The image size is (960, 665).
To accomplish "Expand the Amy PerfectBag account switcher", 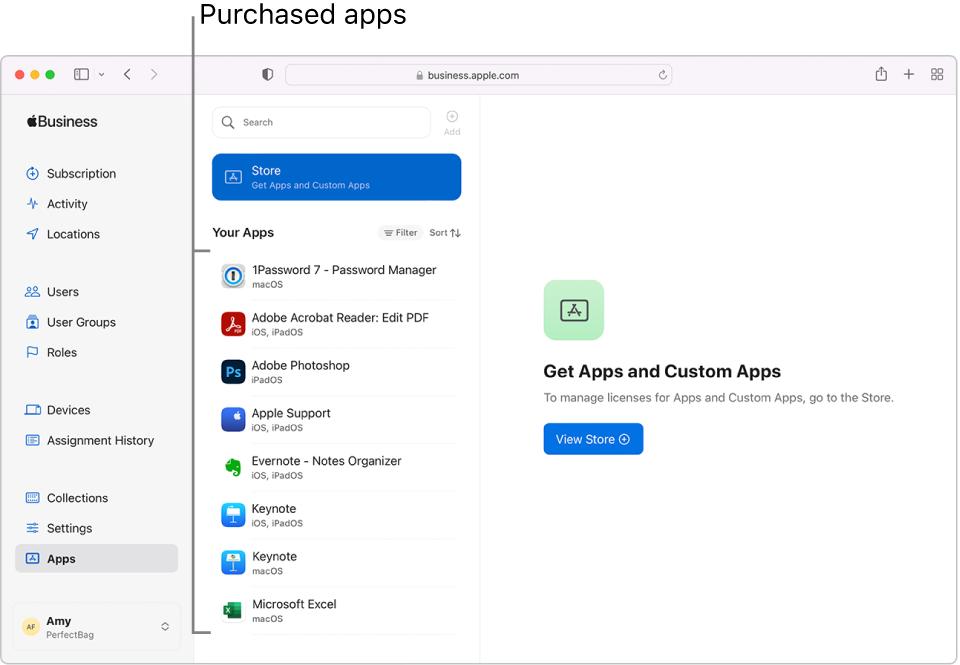I will (x=165, y=627).
